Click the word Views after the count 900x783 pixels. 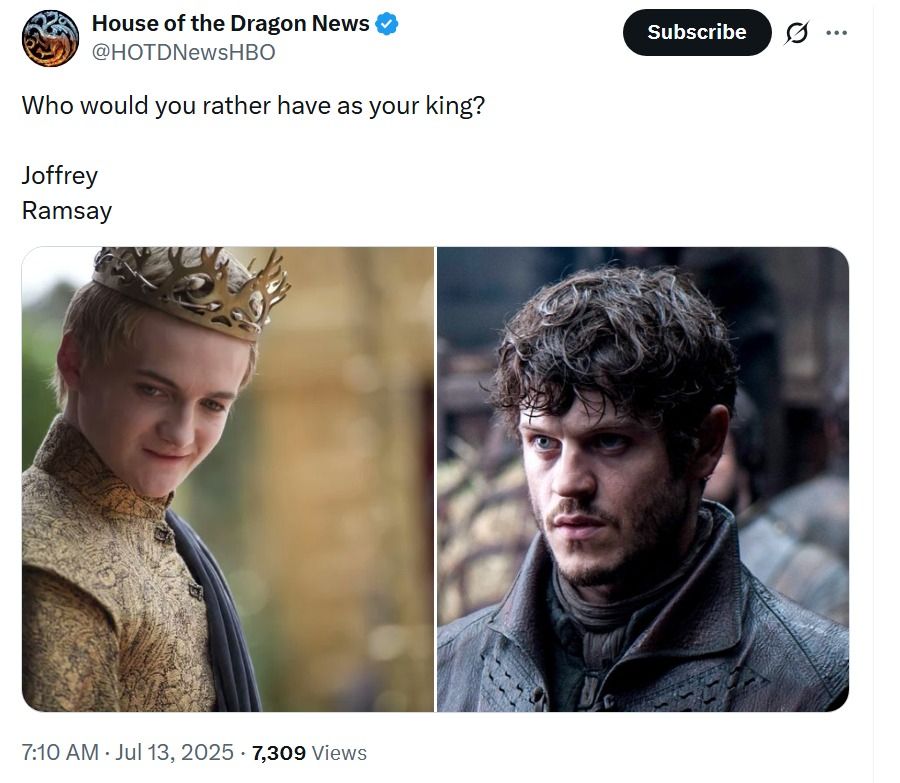pyautogui.click(x=339, y=753)
